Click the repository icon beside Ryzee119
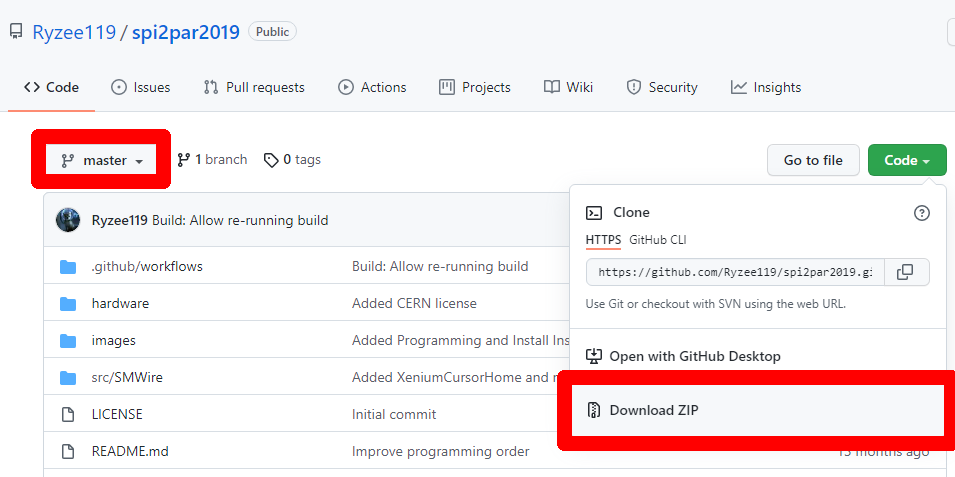The width and height of the screenshot is (955, 477). pos(16,32)
